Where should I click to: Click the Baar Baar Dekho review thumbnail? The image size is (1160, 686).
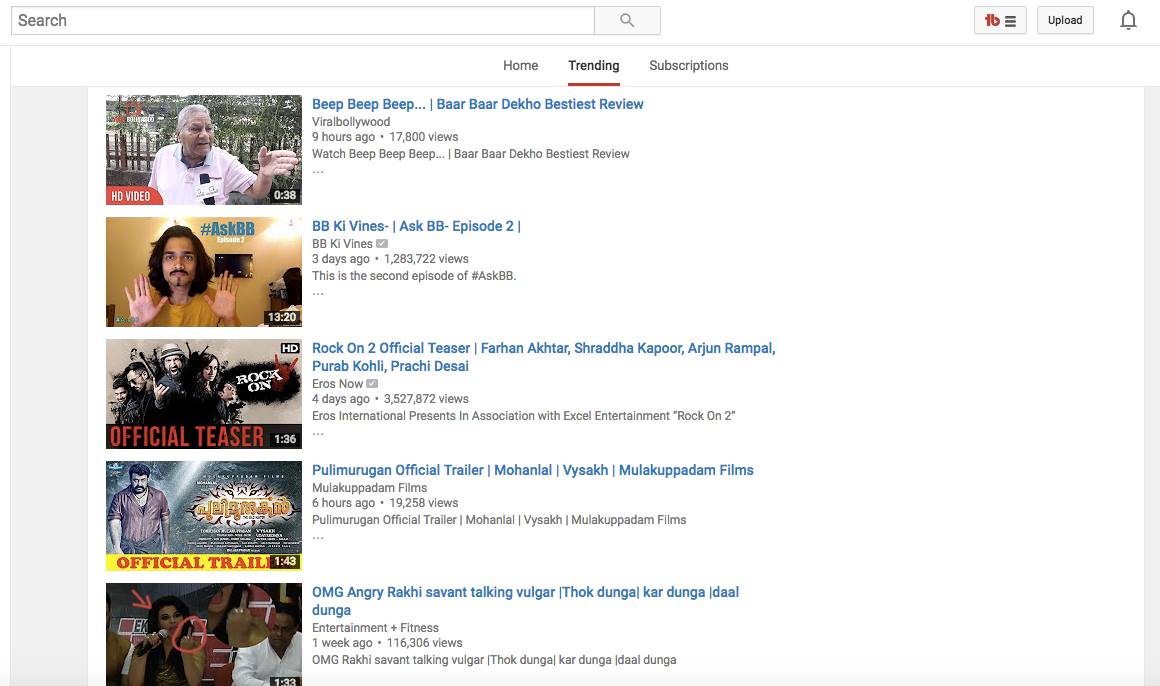pos(203,149)
